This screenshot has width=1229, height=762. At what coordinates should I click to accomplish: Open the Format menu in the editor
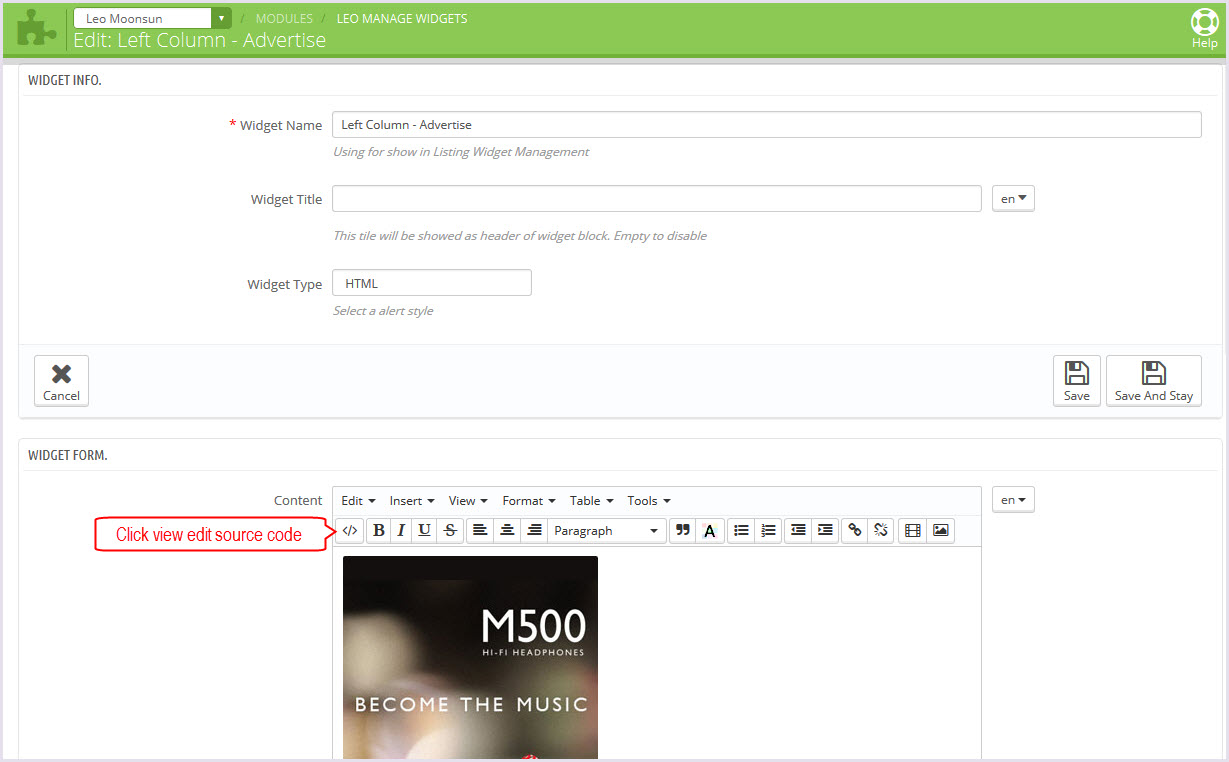(x=529, y=501)
